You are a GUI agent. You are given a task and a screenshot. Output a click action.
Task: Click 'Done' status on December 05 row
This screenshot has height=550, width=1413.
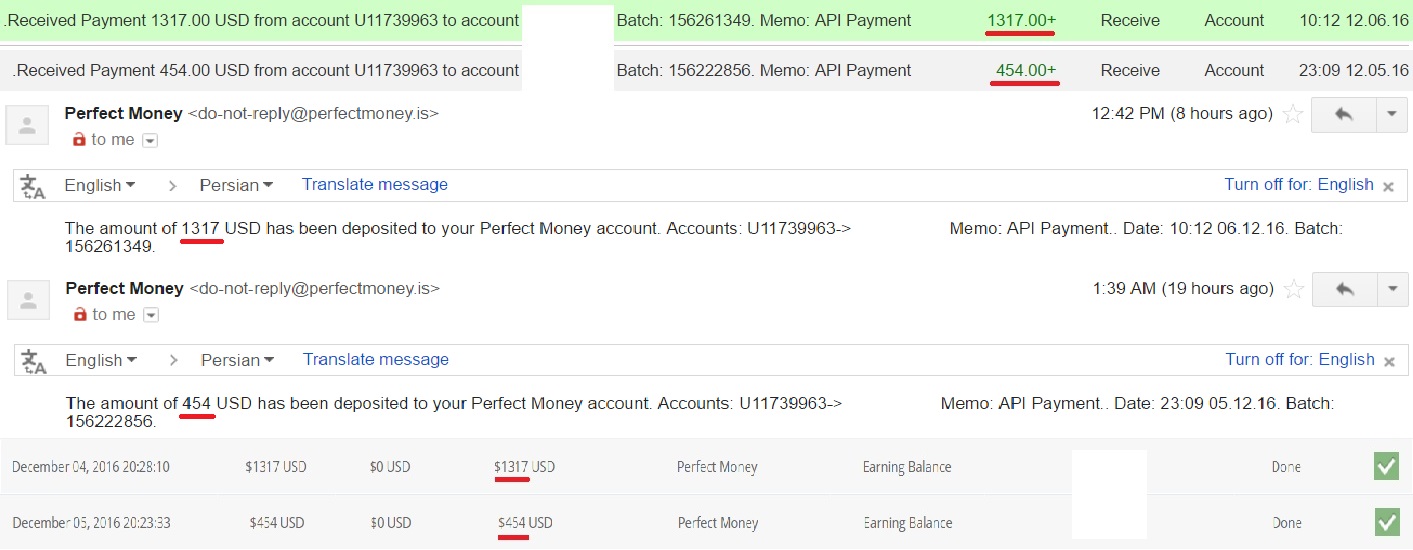click(x=1286, y=523)
